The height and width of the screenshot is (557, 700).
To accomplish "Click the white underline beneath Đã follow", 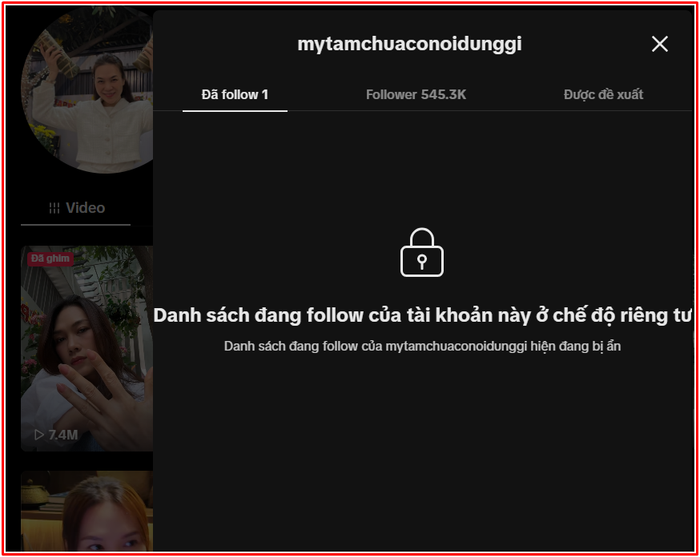I will pos(234,110).
